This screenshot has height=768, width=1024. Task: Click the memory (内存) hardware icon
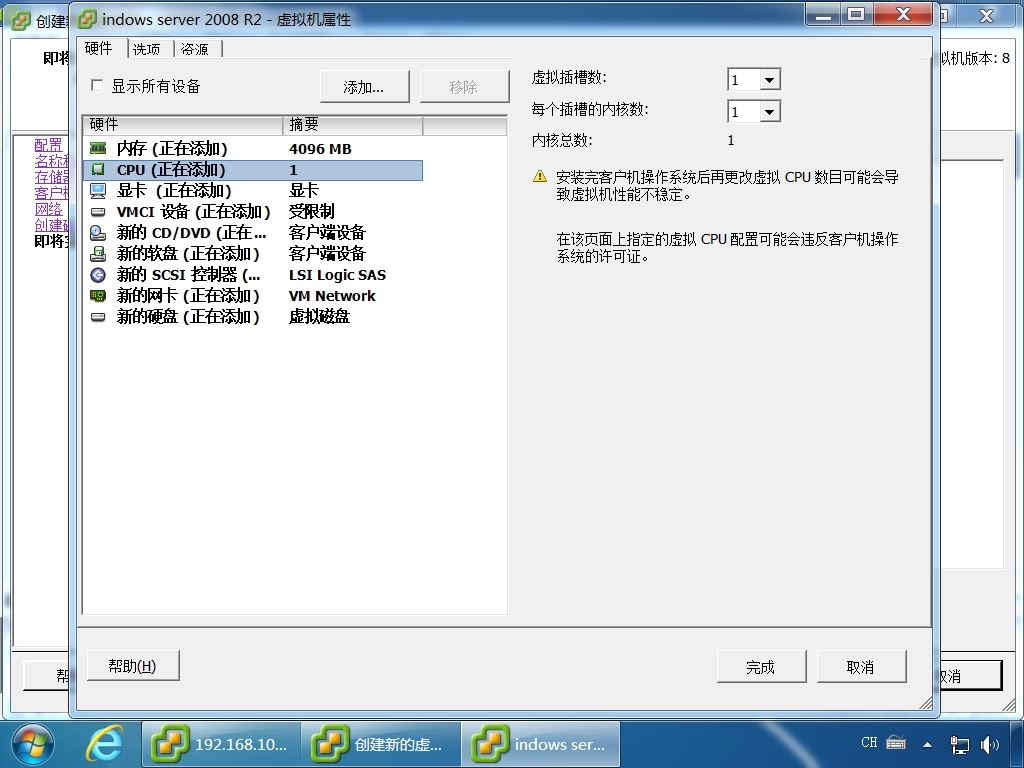(98, 149)
